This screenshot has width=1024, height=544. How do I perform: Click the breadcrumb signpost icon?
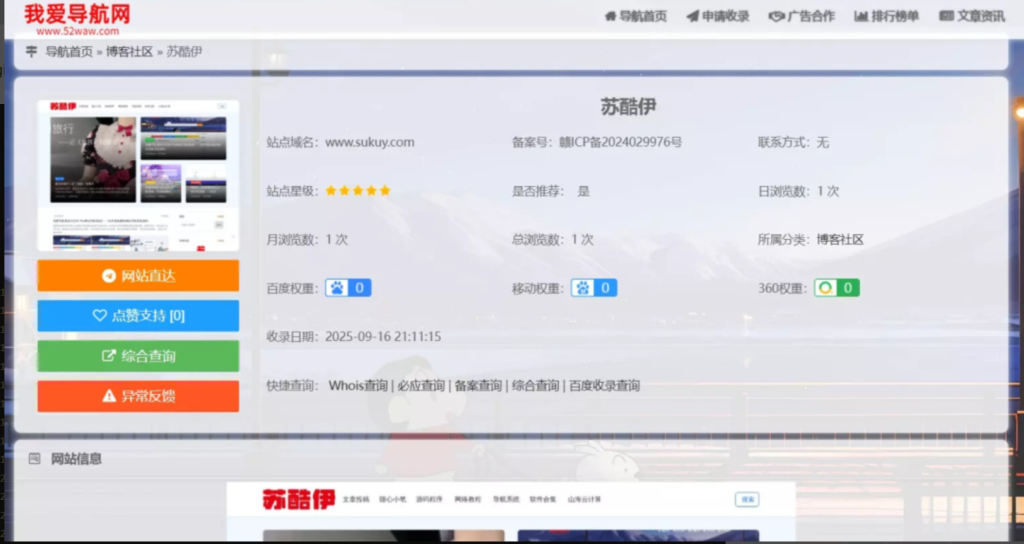point(31,51)
